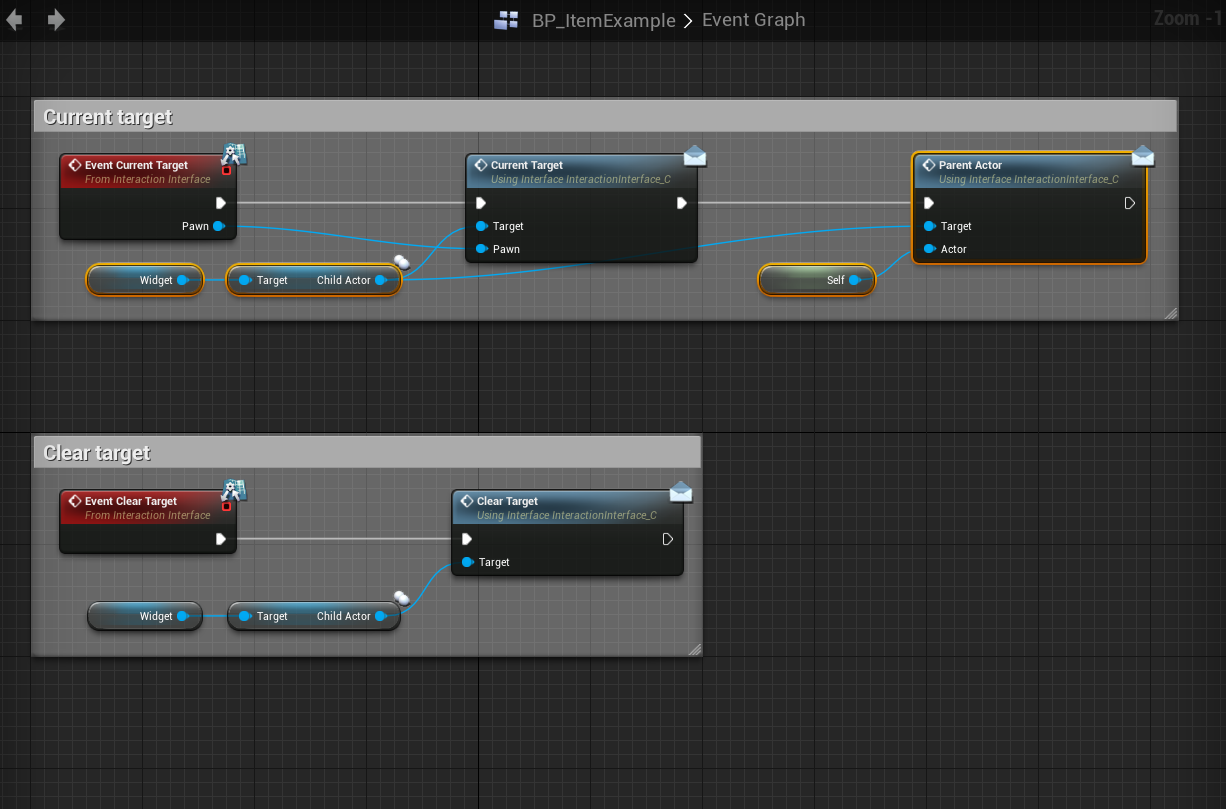Click Pawn output pin on Event Current Target
The height and width of the screenshot is (809, 1226).
pyautogui.click(x=218, y=226)
